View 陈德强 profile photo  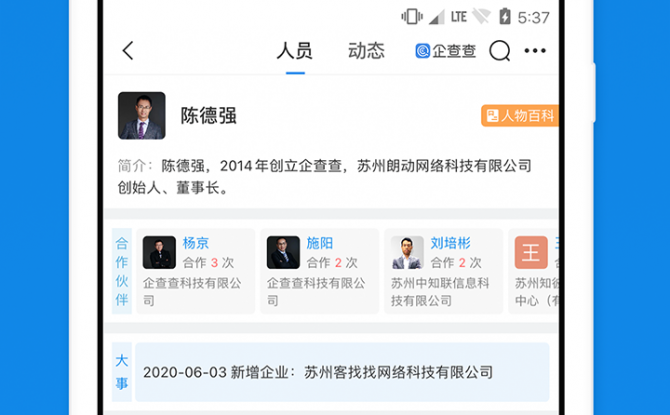[x=142, y=115]
